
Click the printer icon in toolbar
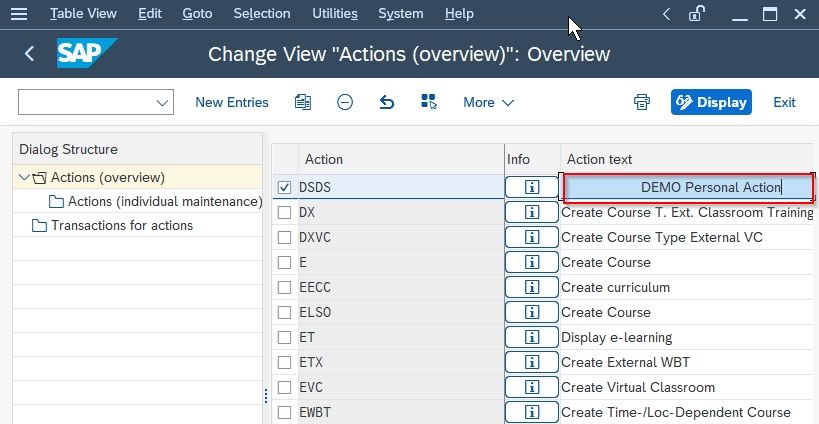tap(641, 102)
